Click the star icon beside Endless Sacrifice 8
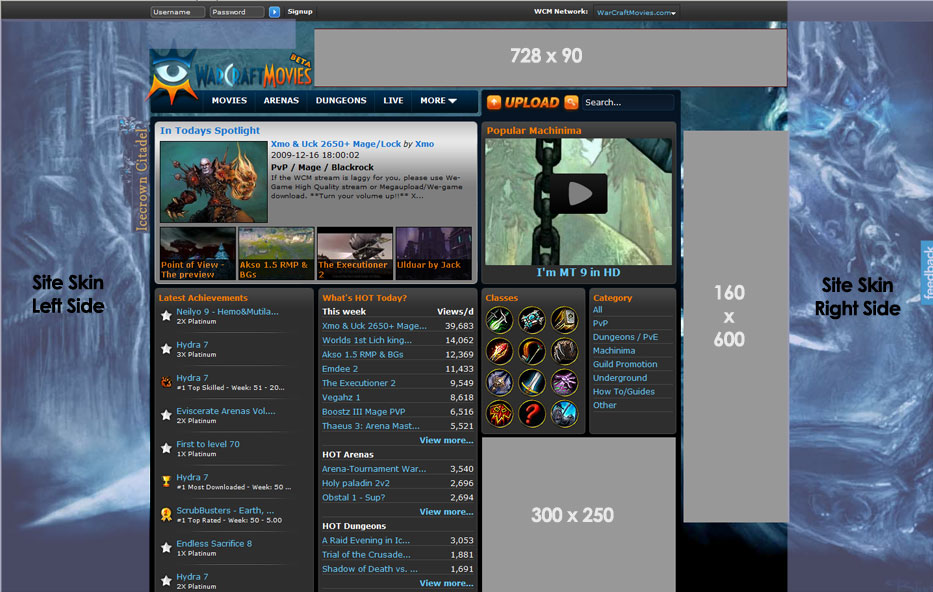The image size is (933, 592). 167,547
